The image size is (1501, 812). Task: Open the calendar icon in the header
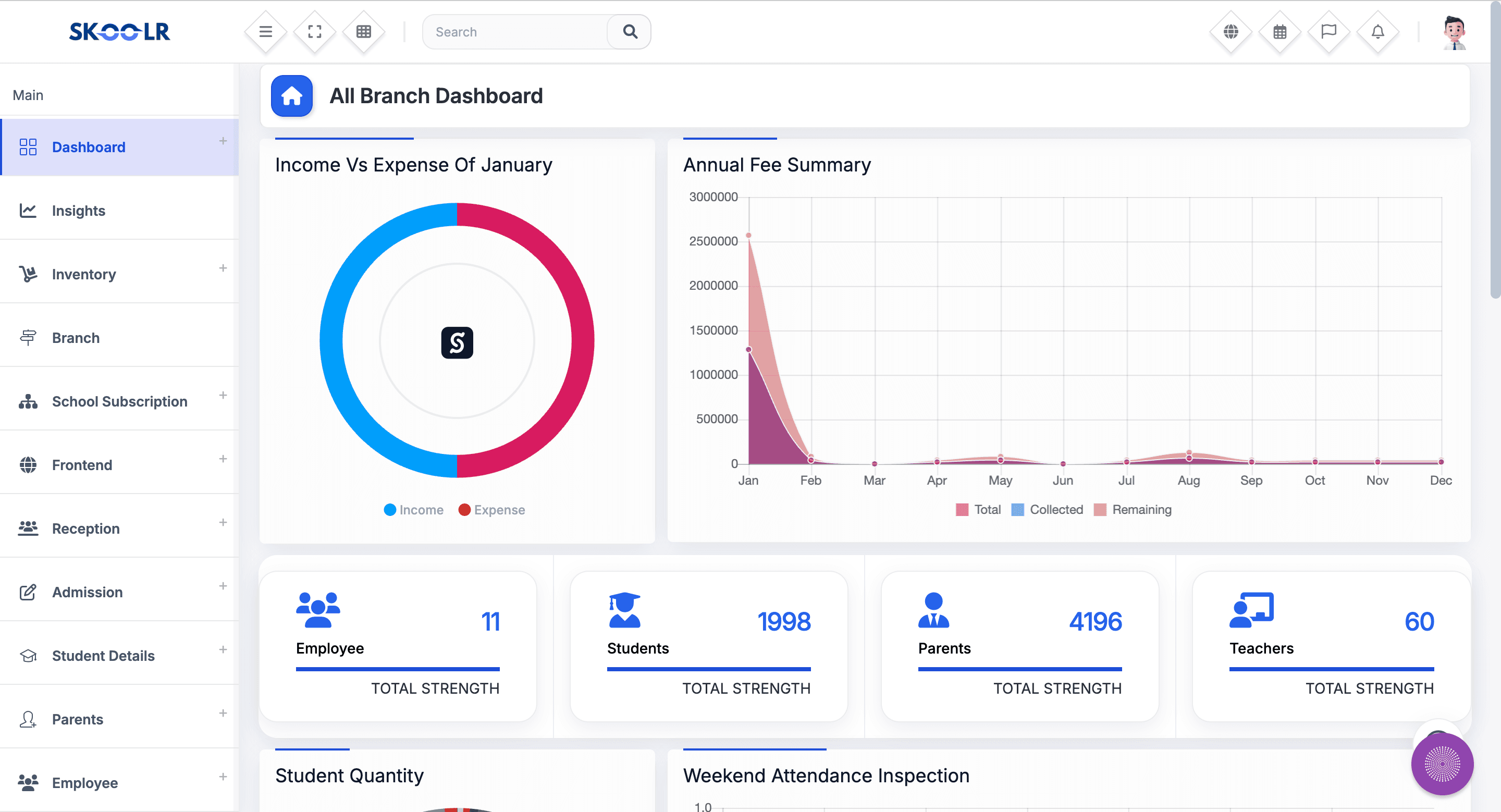tap(1279, 31)
